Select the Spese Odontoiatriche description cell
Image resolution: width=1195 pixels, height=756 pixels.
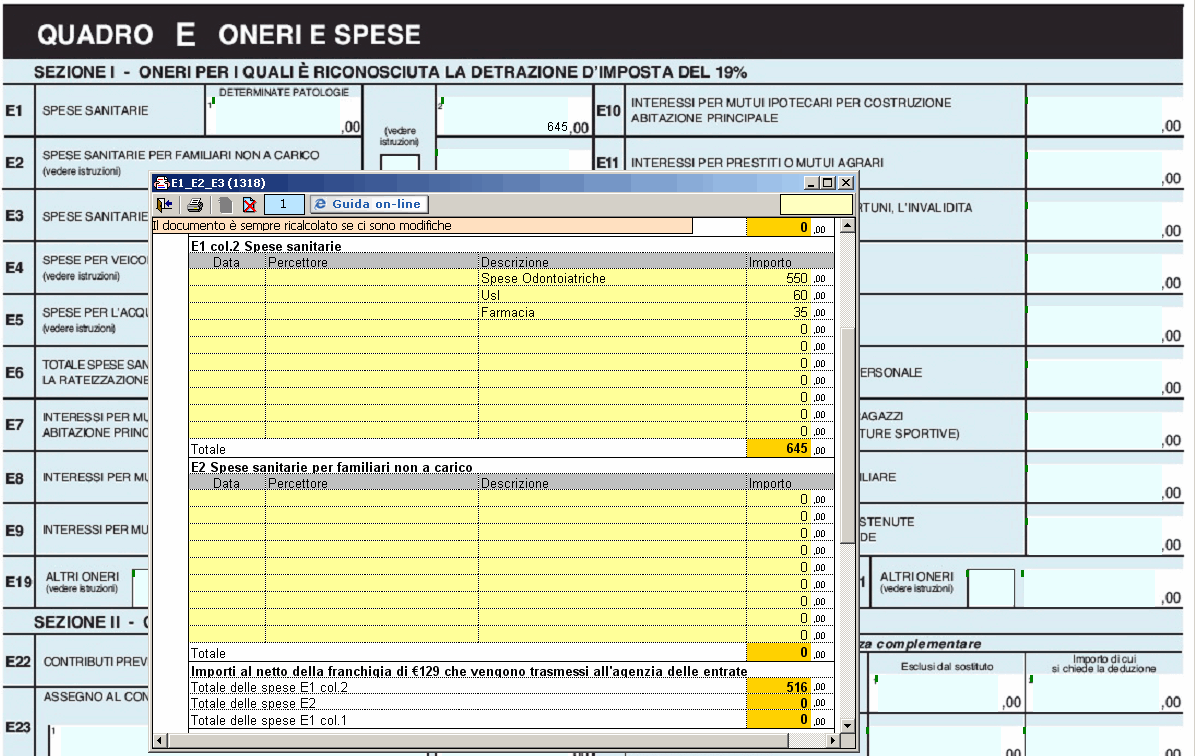click(x=612, y=279)
